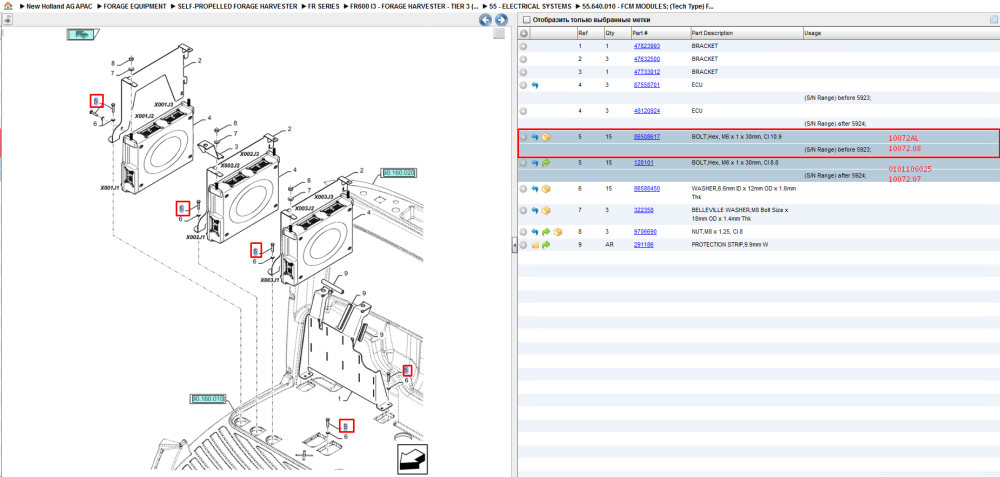Open part number link 47632500

click(646, 59)
